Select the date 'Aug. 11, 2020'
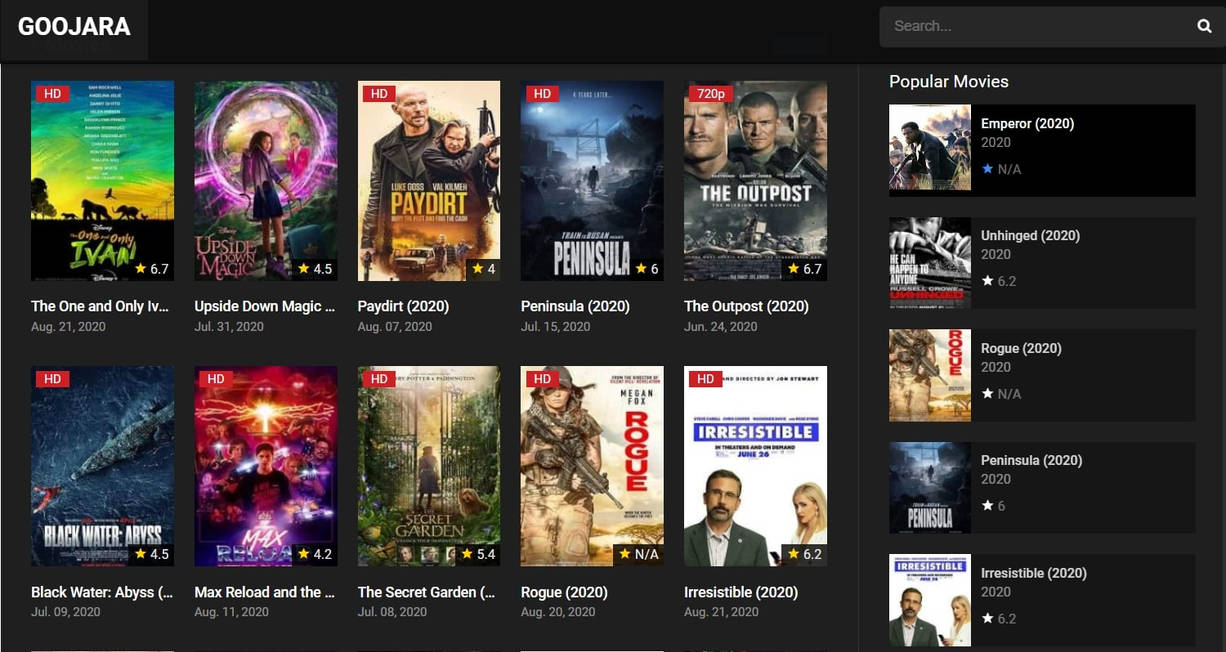Image resolution: width=1226 pixels, height=652 pixels. (x=232, y=612)
